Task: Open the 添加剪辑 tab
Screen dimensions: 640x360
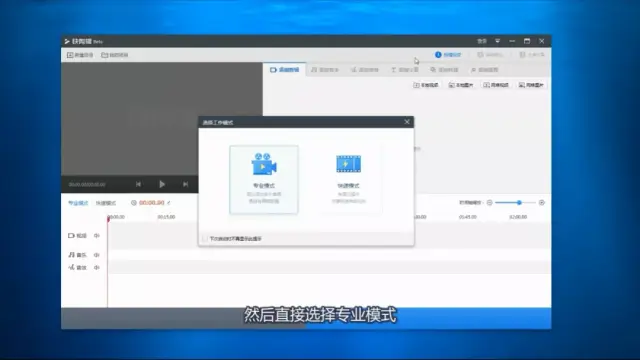Action: click(284, 70)
